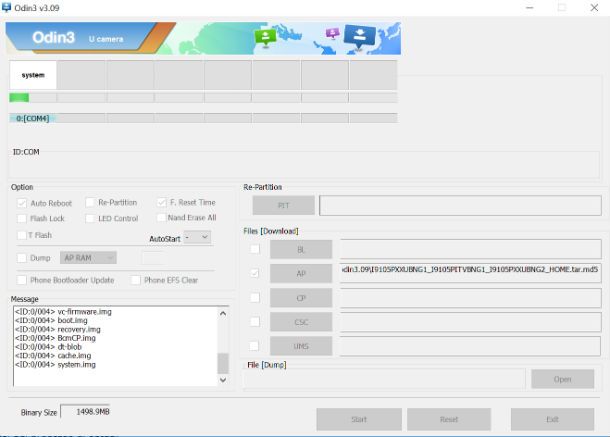Click the green download icon in banner
610x437 pixels.
point(265,37)
